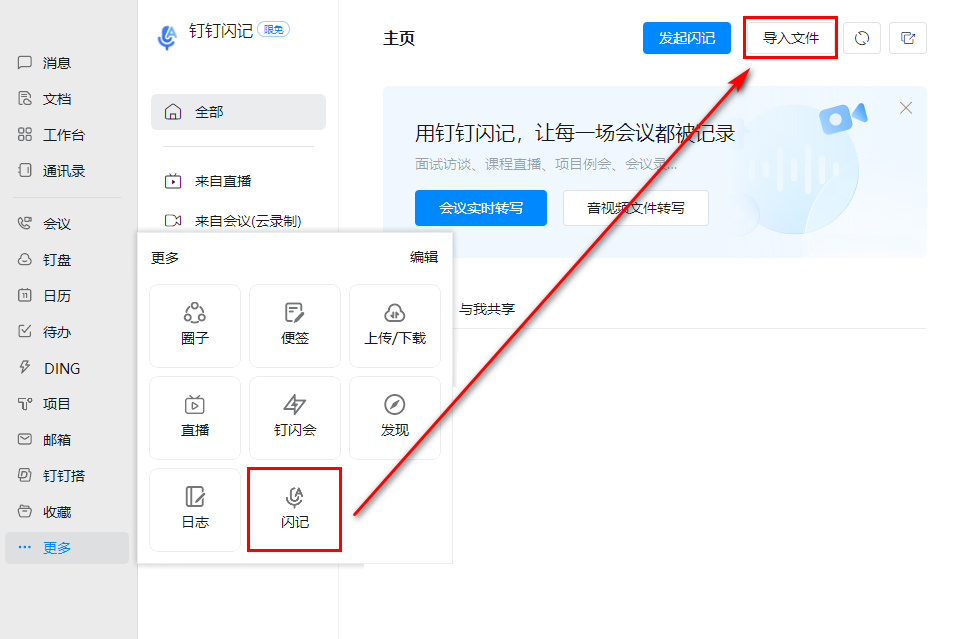Open the 上传/下载 tile
The image size is (972, 639).
(395, 325)
